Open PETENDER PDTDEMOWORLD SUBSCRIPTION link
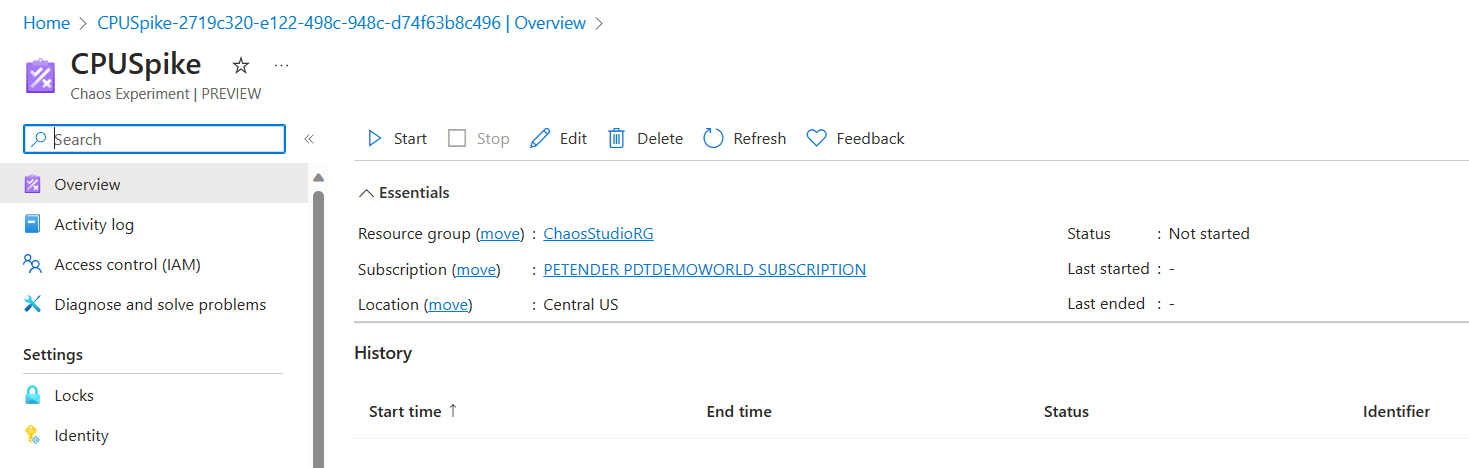This screenshot has width=1469, height=468. click(x=704, y=269)
